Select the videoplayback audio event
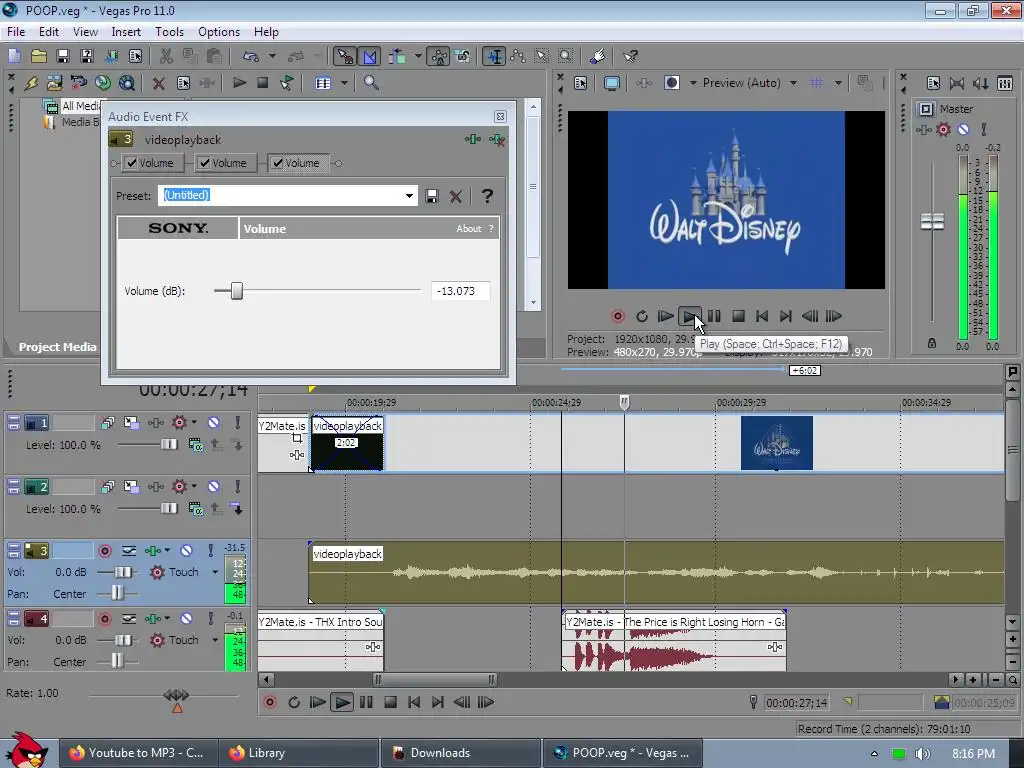 (656, 572)
